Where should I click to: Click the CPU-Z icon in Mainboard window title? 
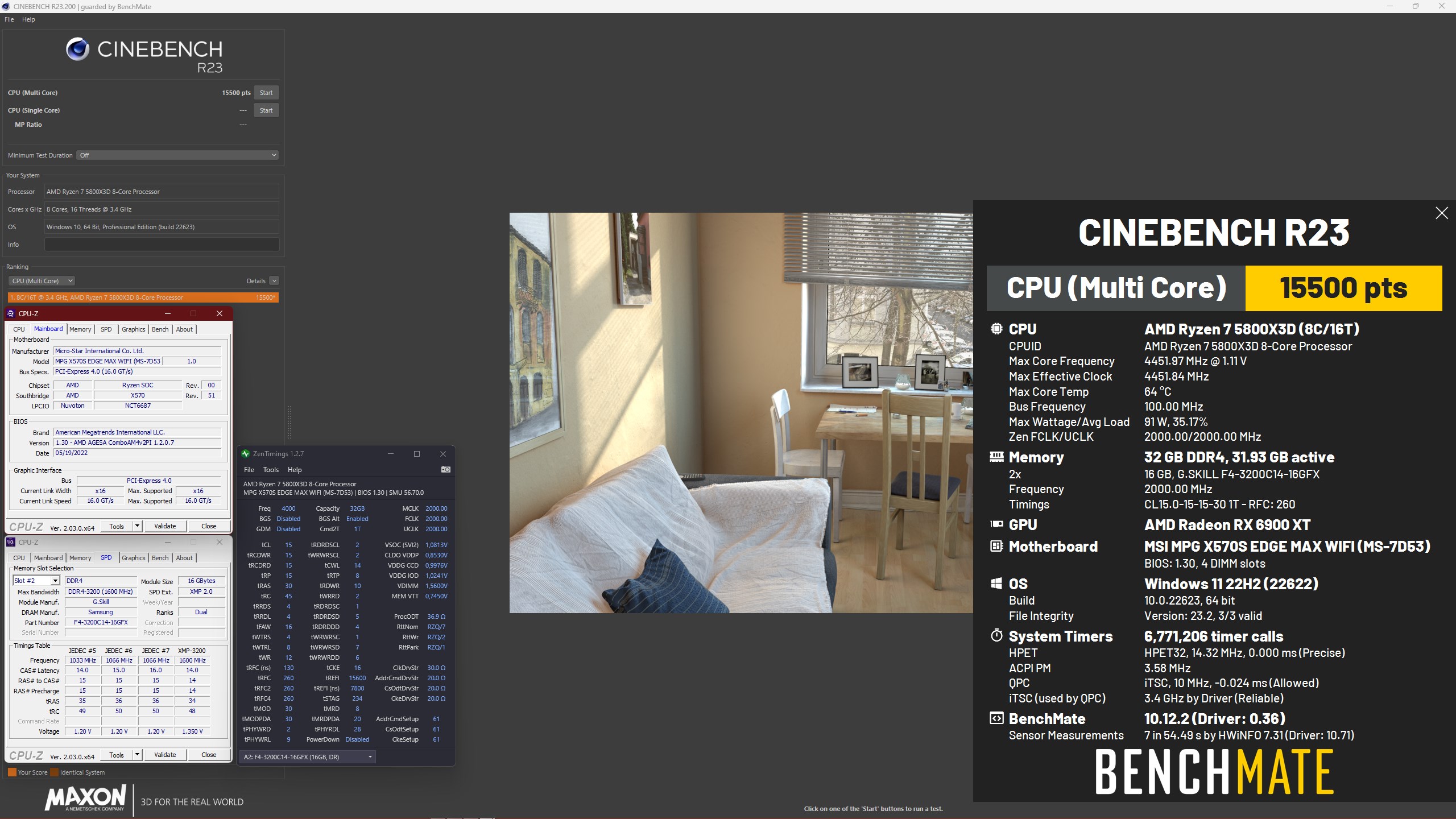(x=11, y=313)
